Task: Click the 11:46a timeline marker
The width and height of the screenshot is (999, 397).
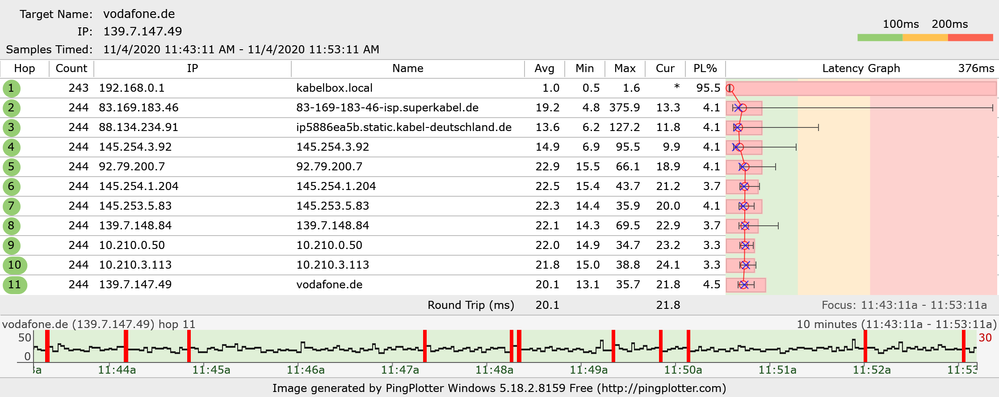Action: (x=306, y=370)
